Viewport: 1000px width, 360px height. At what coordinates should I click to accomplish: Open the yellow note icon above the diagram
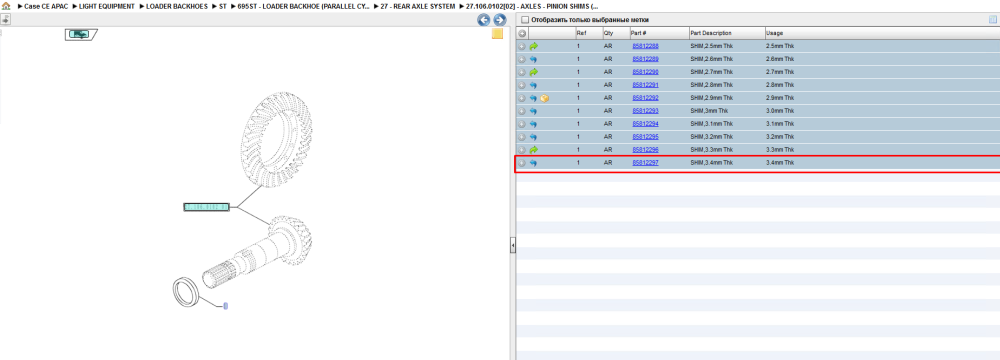point(497,34)
